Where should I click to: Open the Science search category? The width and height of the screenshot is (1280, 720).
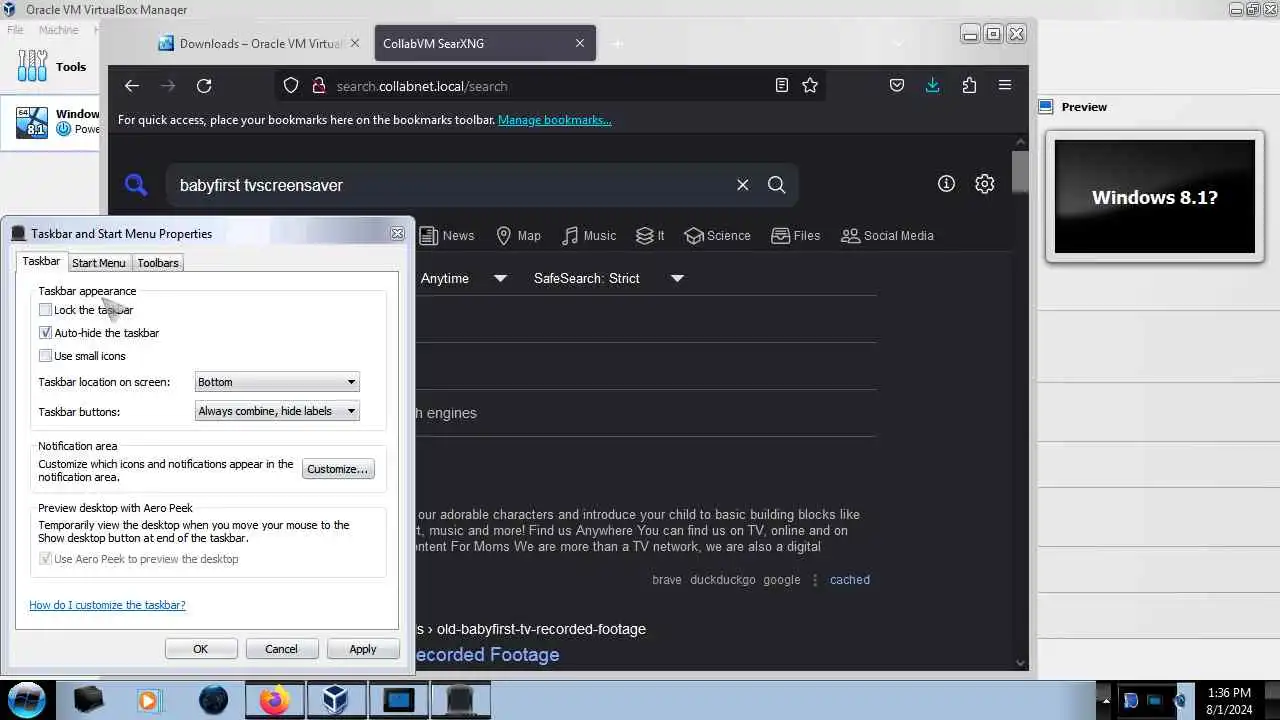(717, 236)
